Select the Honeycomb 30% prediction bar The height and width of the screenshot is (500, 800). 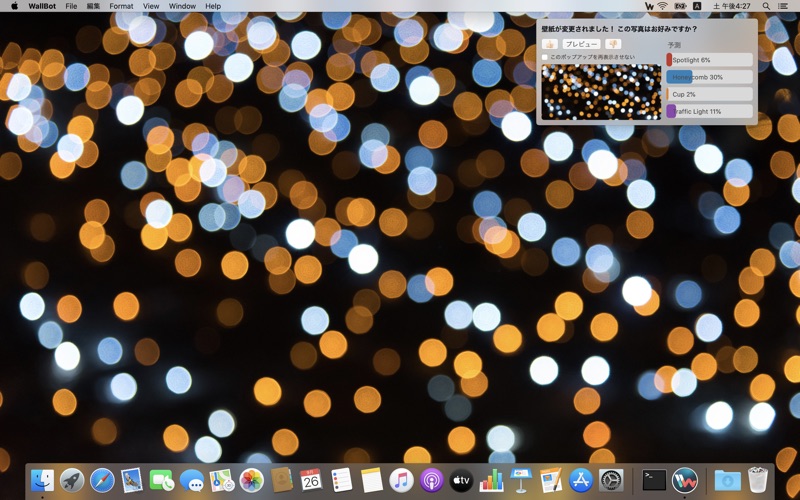(x=710, y=77)
